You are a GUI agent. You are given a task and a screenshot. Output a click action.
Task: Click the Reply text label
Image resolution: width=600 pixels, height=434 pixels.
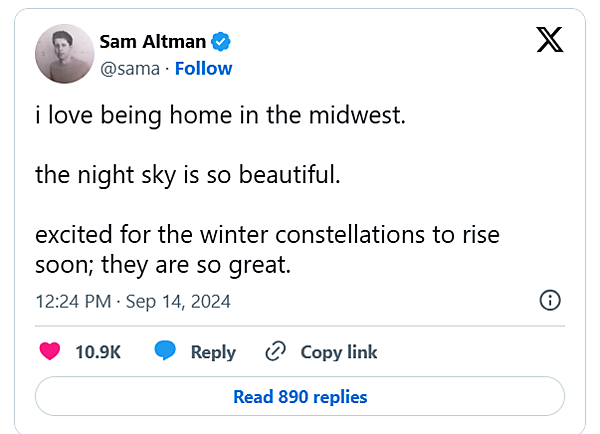tap(213, 352)
